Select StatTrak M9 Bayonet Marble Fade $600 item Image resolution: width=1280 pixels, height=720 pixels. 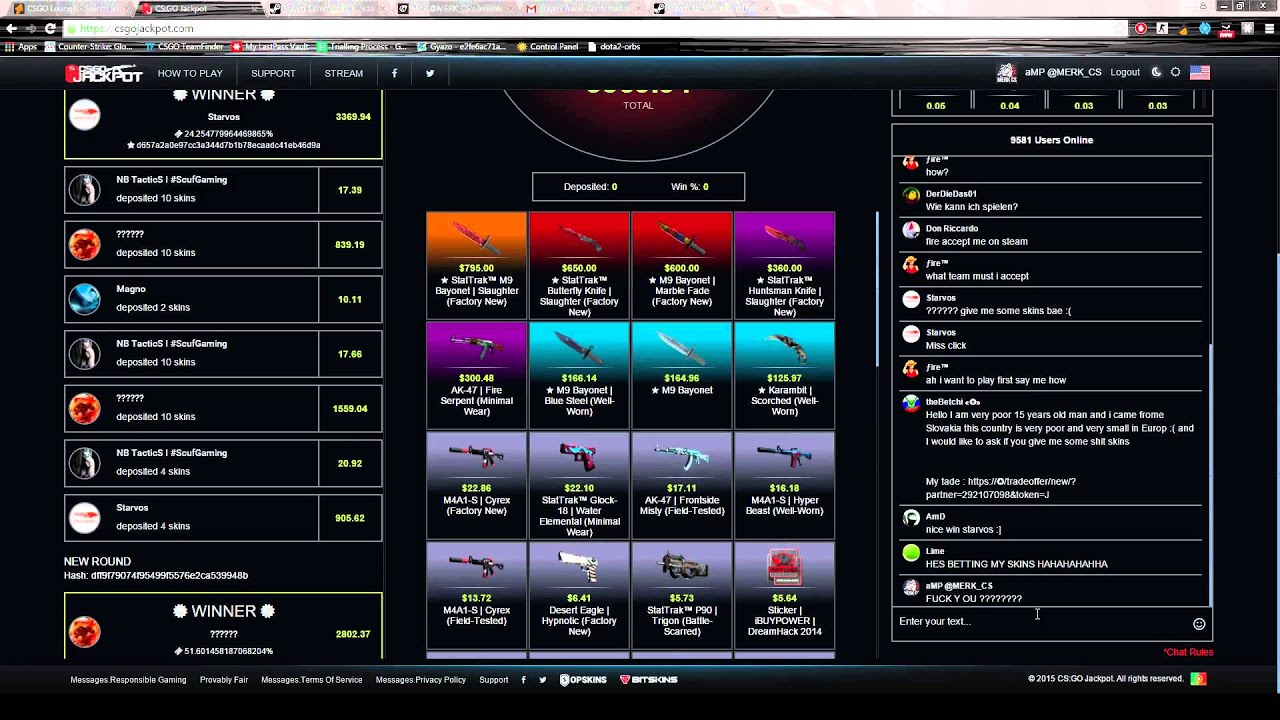click(x=682, y=264)
